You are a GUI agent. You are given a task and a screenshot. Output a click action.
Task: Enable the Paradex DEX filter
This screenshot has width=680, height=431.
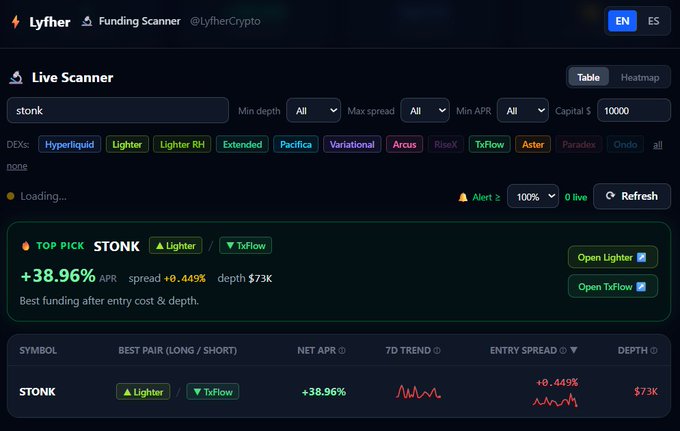579,144
